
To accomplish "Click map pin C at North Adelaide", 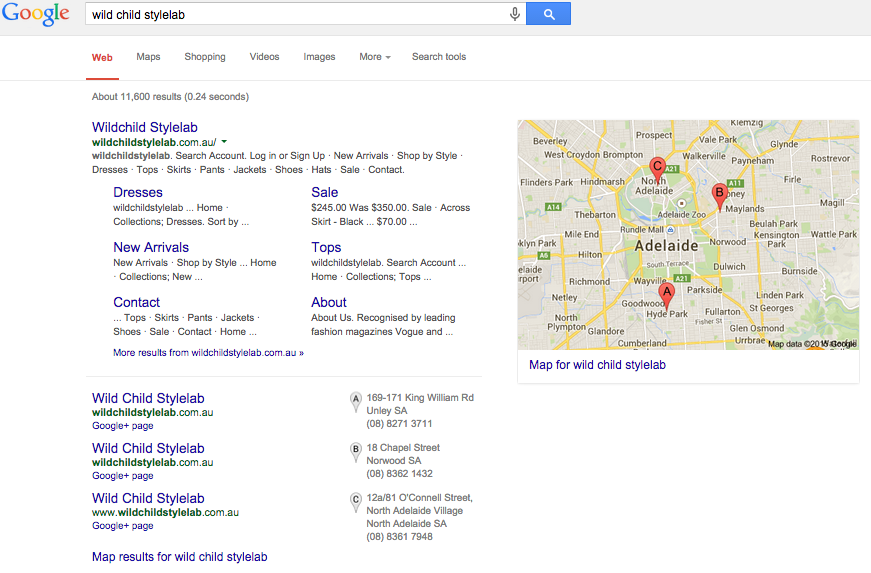I will [x=658, y=170].
